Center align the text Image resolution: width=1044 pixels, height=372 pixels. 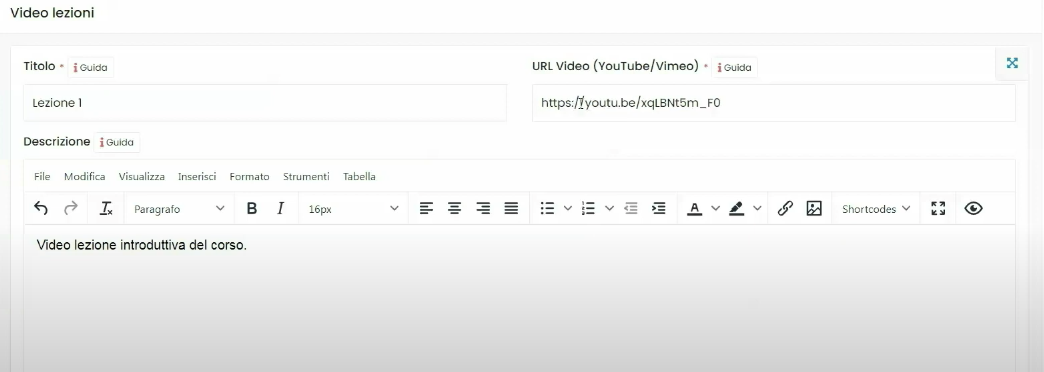(x=455, y=209)
